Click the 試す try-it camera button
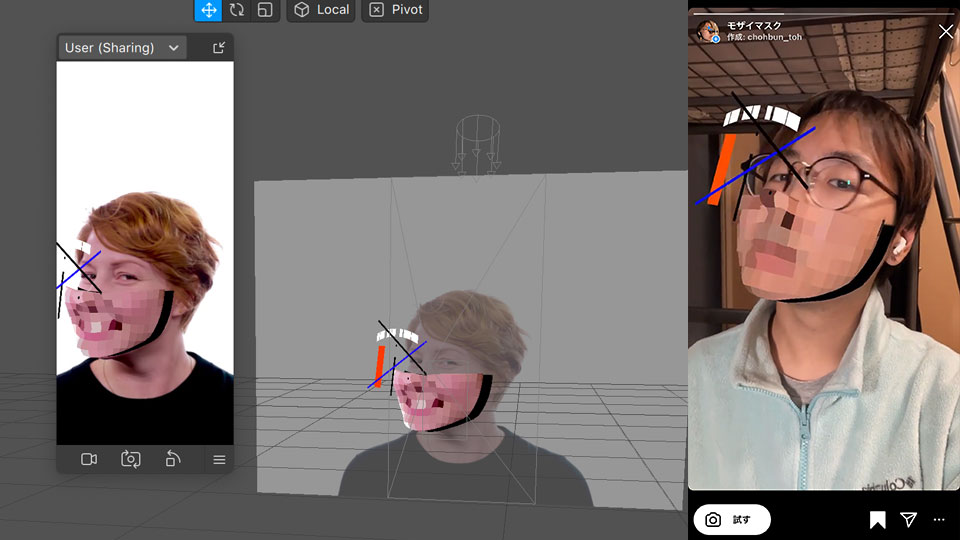Viewport: 960px width, 540px height. tap(731, 520)
